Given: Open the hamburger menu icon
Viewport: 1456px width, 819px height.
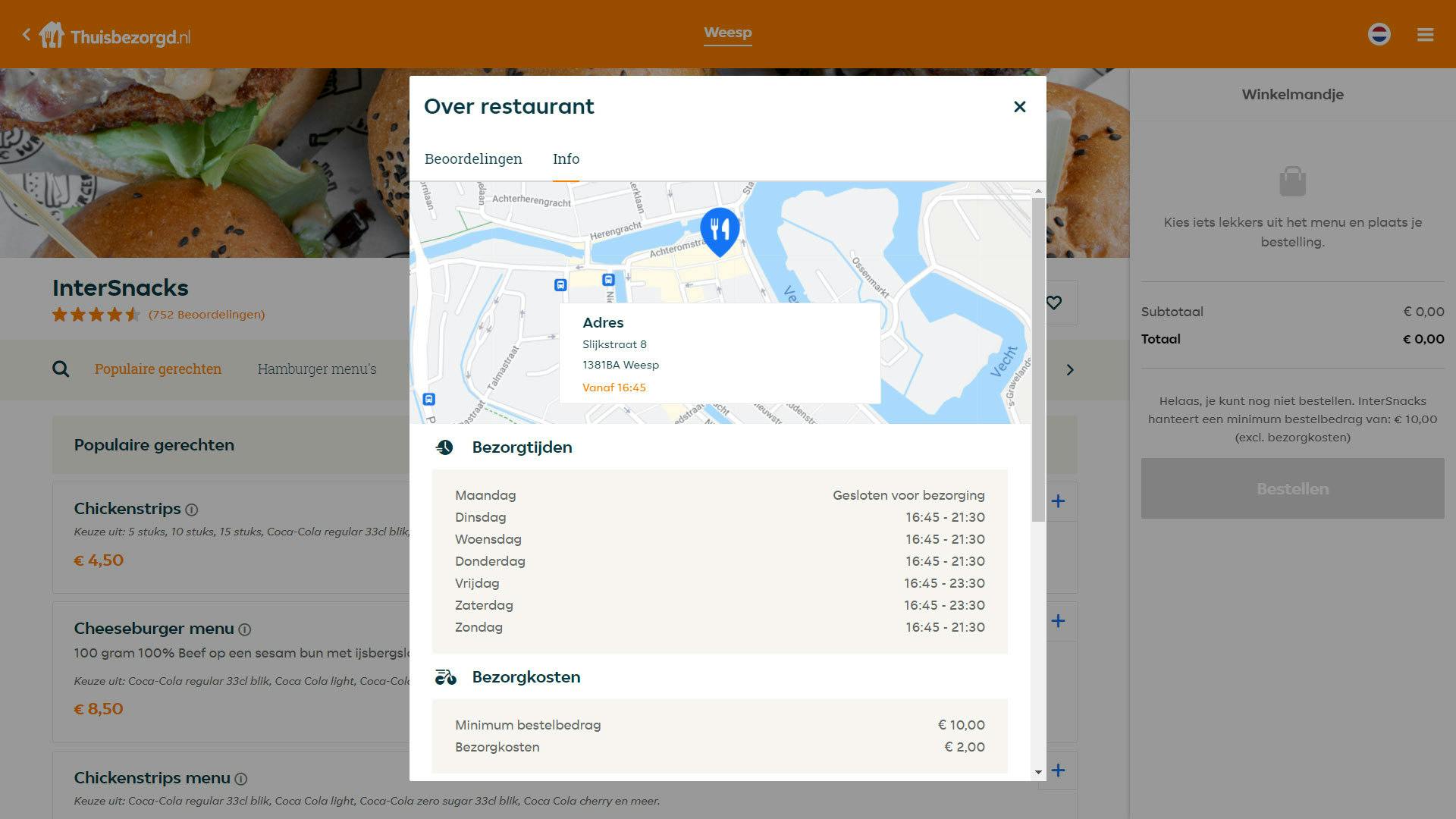Looking at the screenshot, I should click(1425, 35).
